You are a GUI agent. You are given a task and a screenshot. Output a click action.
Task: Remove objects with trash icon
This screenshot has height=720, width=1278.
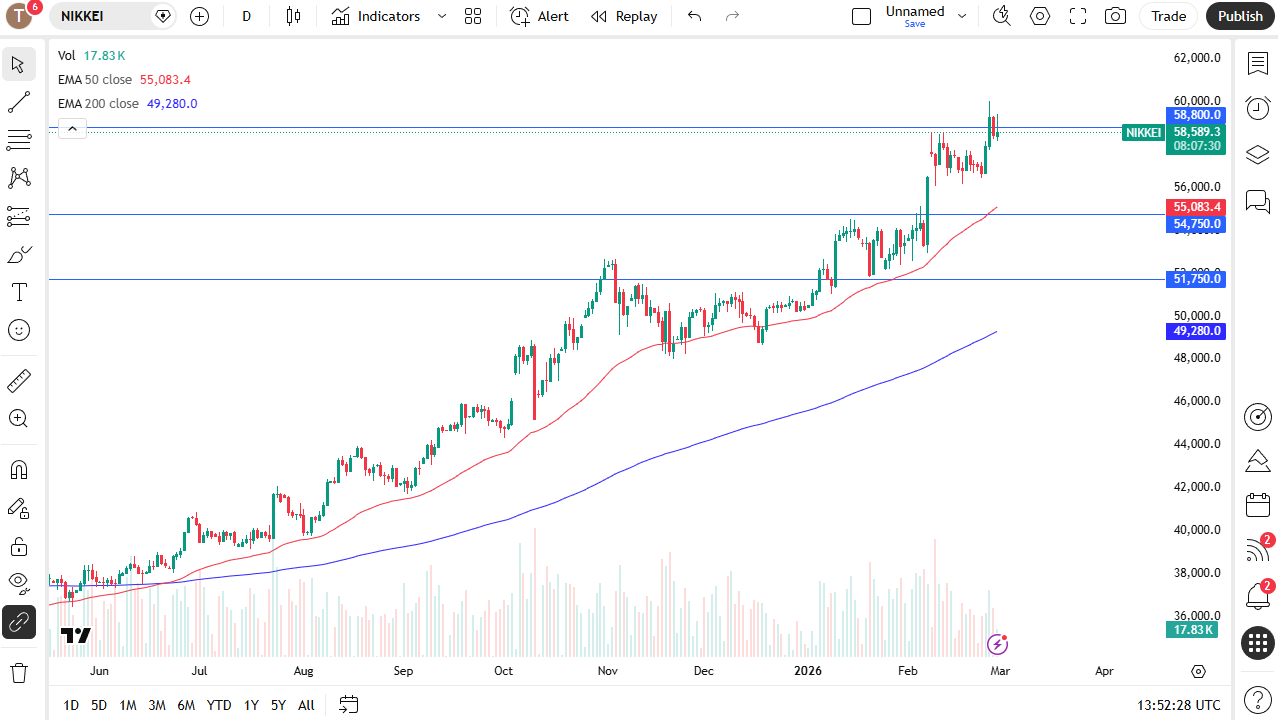18,672
